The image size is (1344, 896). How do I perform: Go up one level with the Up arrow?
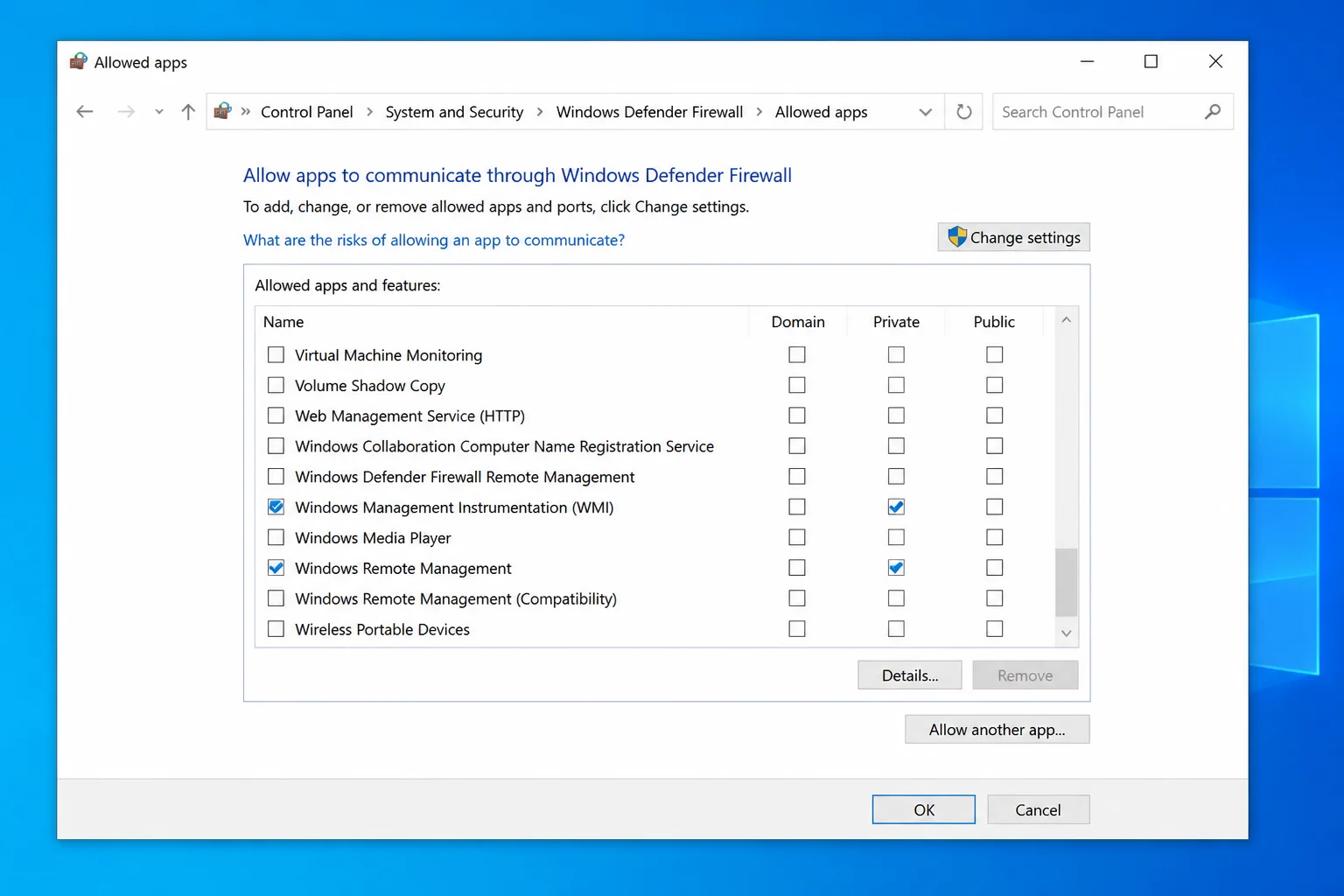click(x=188, y=112)
